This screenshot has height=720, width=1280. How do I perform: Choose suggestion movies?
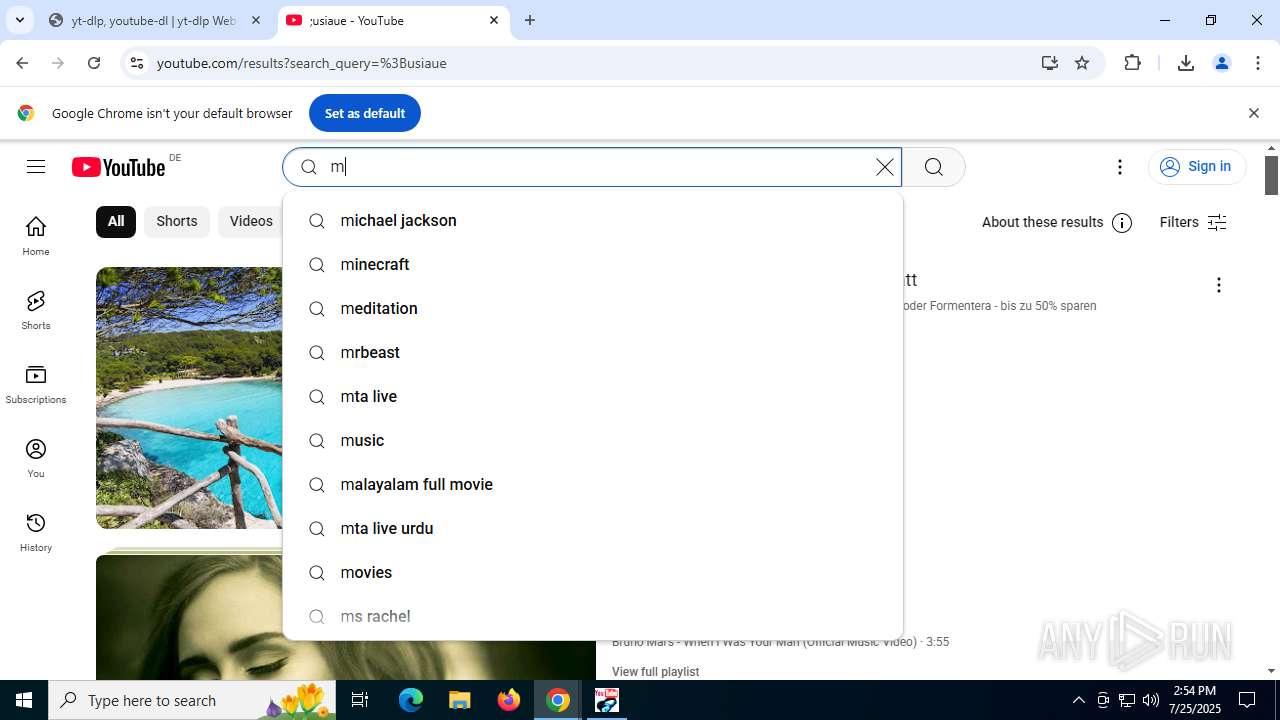tap(593, 572)
